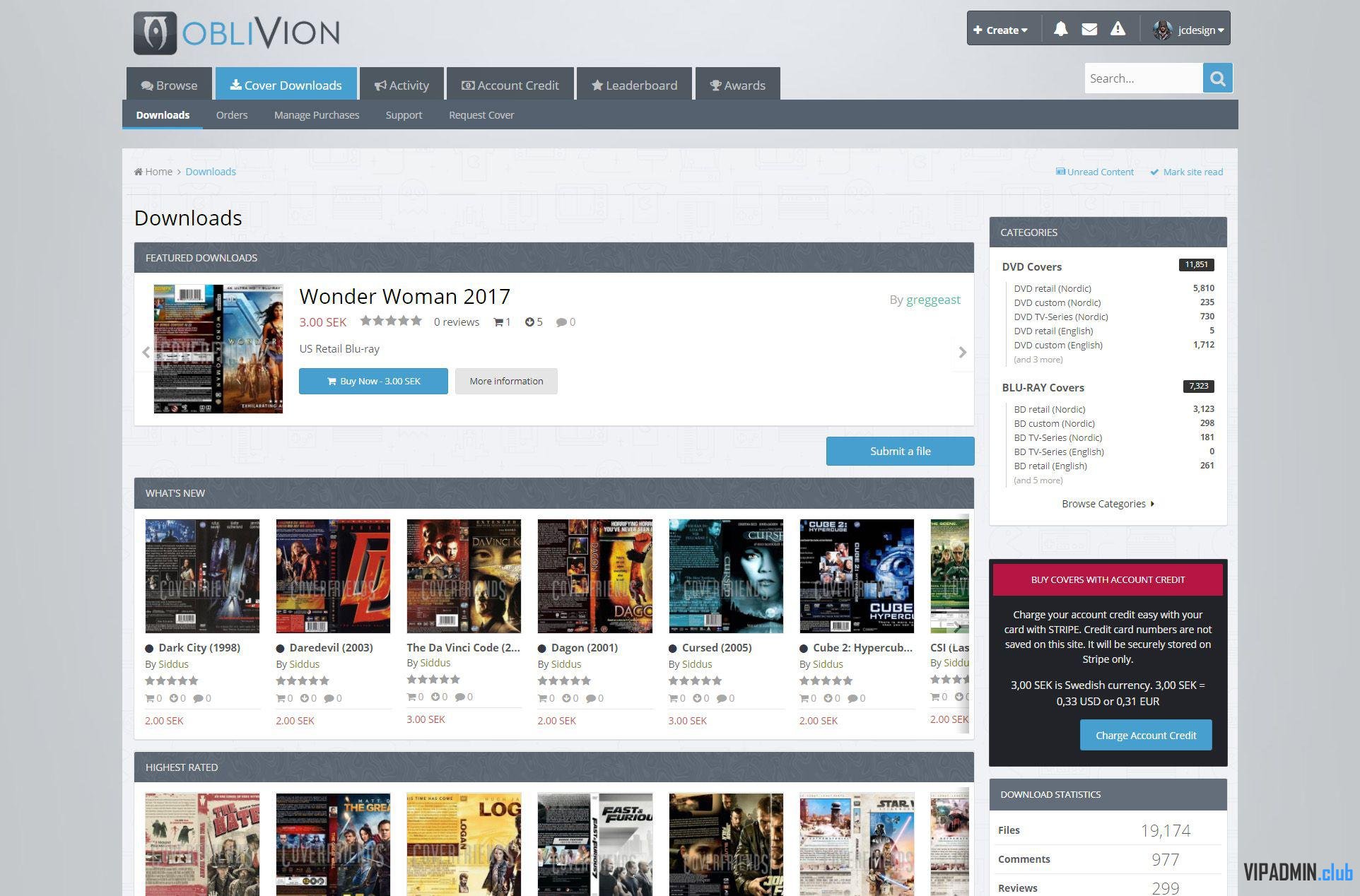Click the Submit a file button
1360x896 pixels.
(900, 451)
